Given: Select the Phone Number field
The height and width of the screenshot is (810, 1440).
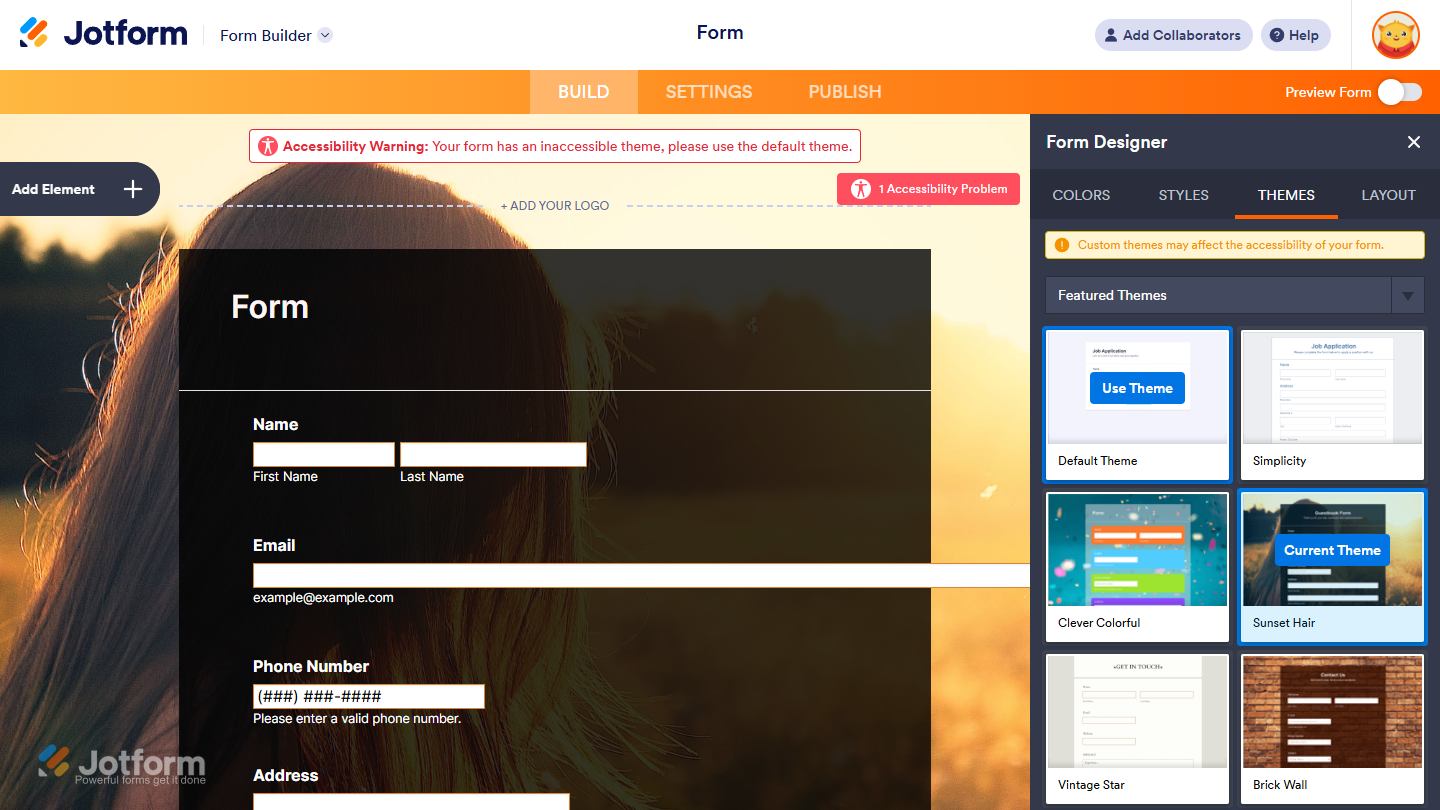Looking at the screenshot, I should (x=368, y=695).
